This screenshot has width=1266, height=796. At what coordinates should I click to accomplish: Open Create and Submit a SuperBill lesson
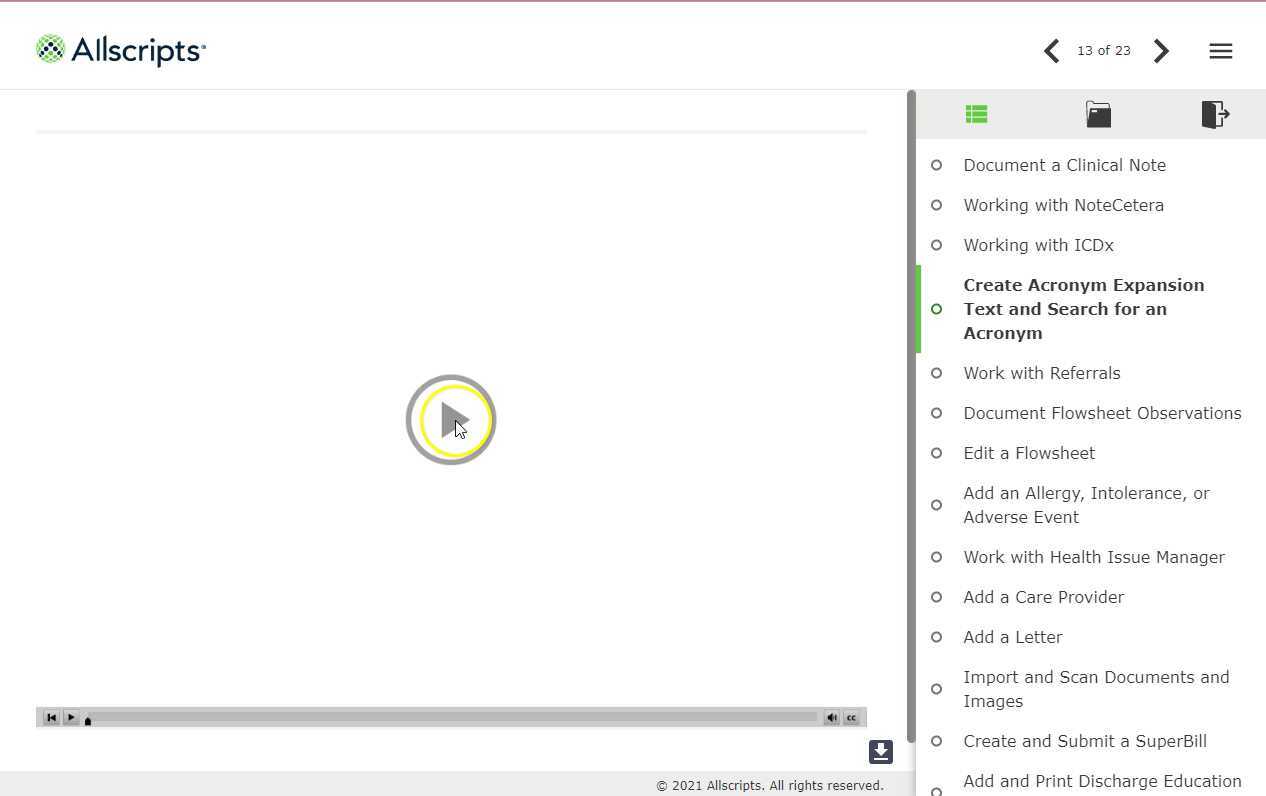[x=1085, y=741]
